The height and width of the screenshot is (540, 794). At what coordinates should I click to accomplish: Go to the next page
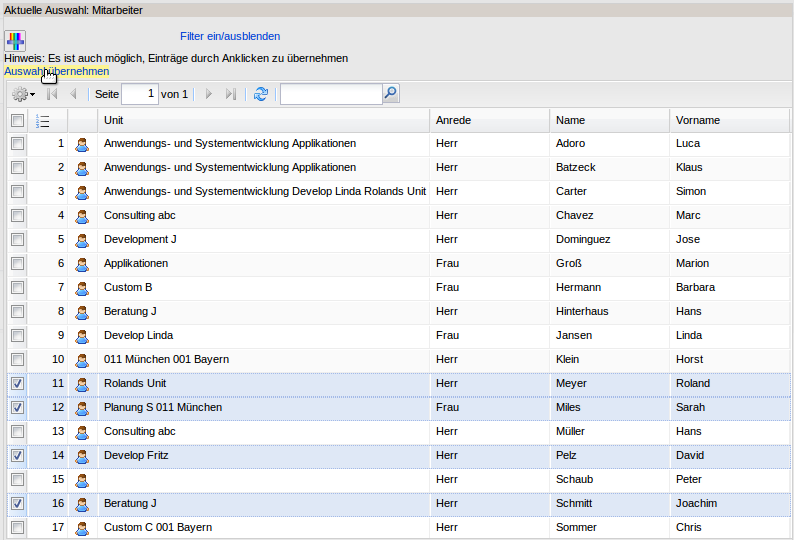pyautogui.click(x=209, y=94)
